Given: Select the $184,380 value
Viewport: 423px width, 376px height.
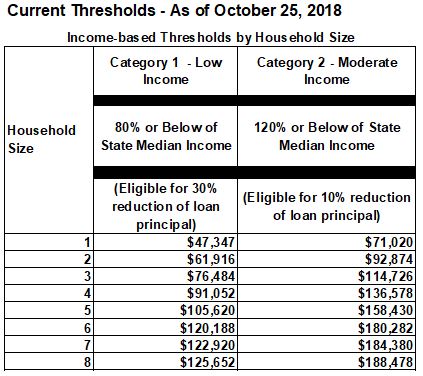Looking at the screenshot, I should tap(386, 345).
